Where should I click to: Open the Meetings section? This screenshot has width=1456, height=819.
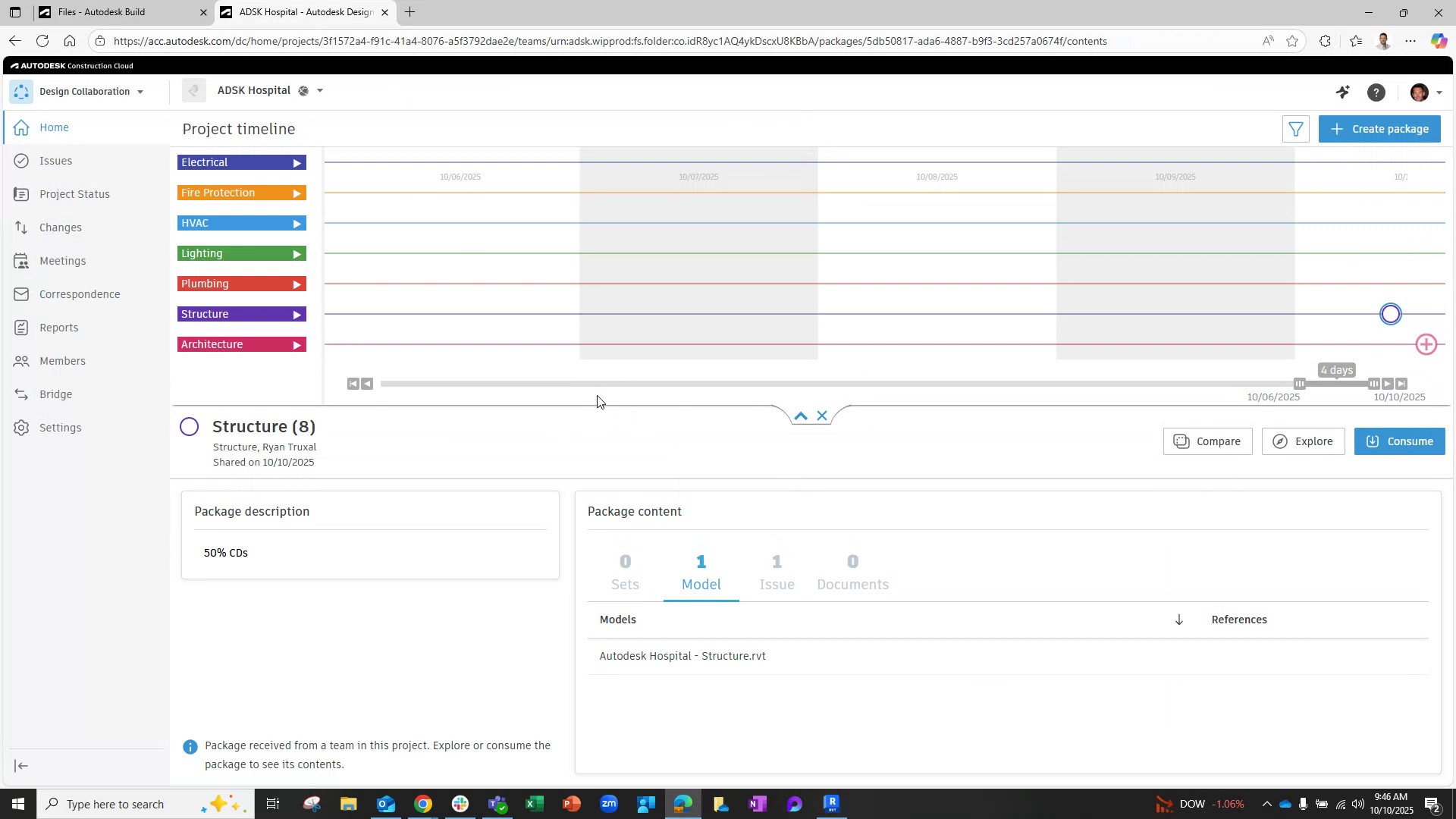[63, 260]
